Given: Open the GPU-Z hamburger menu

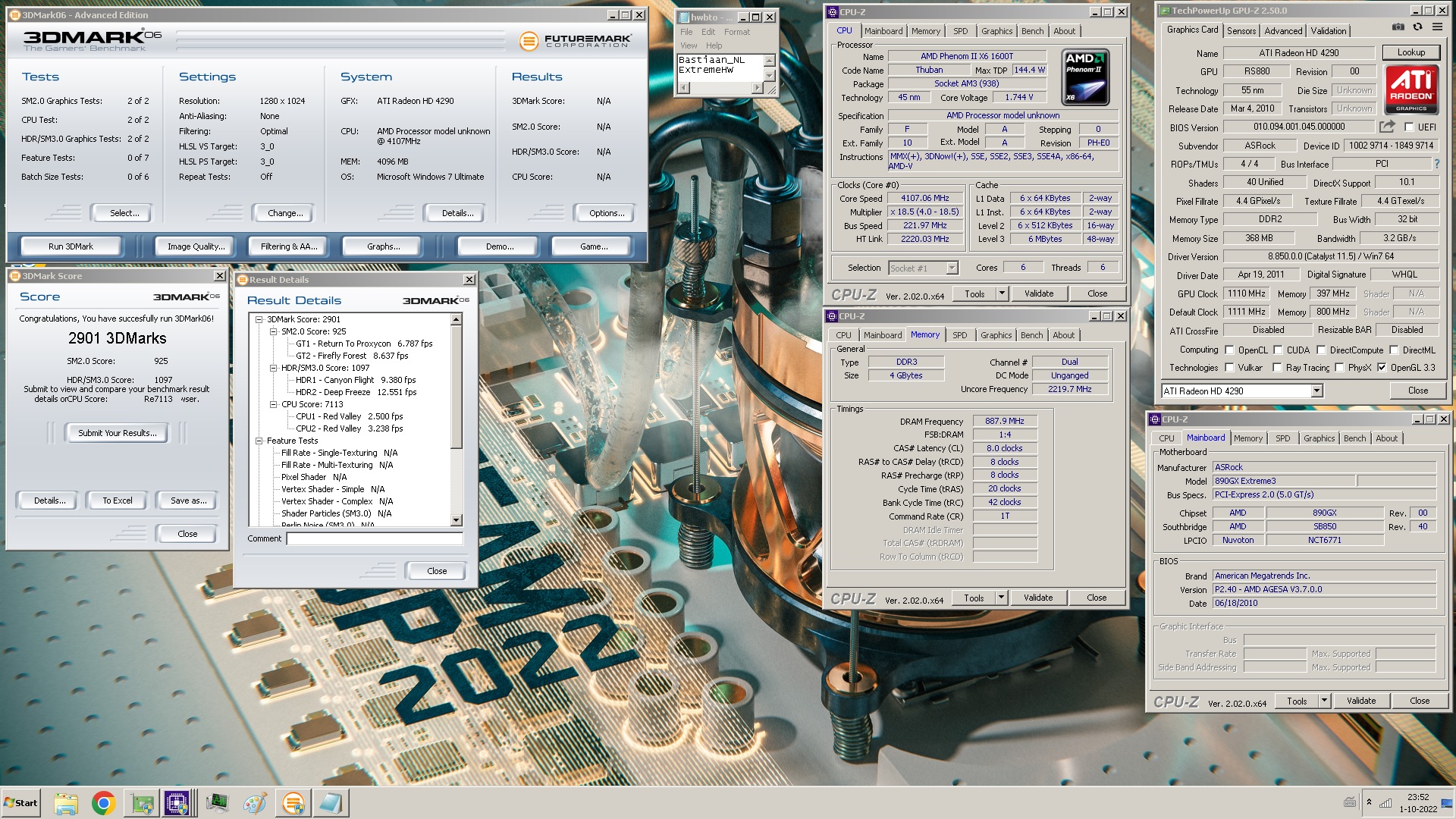Looking at the screenshot, I should click(x=1437, y=27).
